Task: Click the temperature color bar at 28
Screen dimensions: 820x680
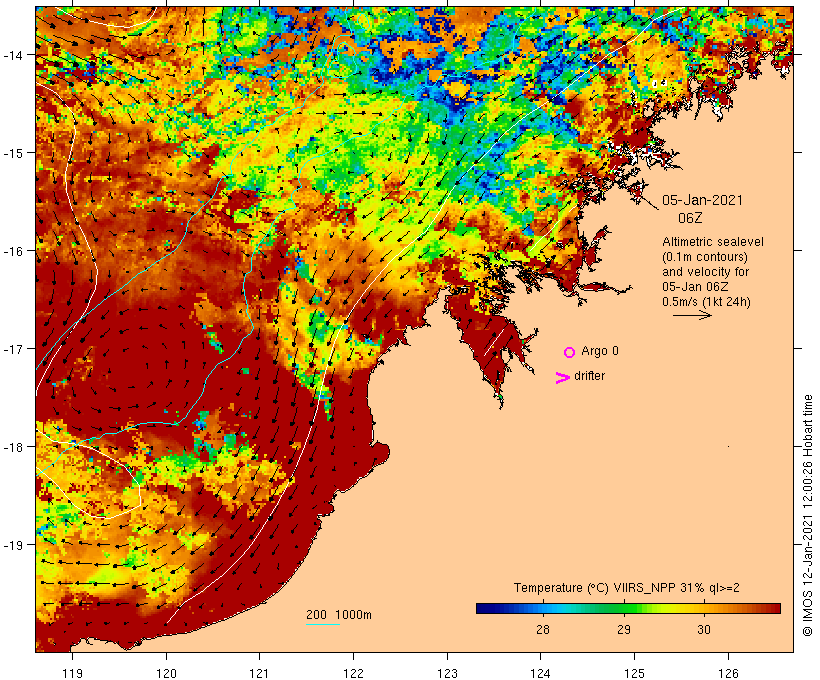Action: pos(543,608)
